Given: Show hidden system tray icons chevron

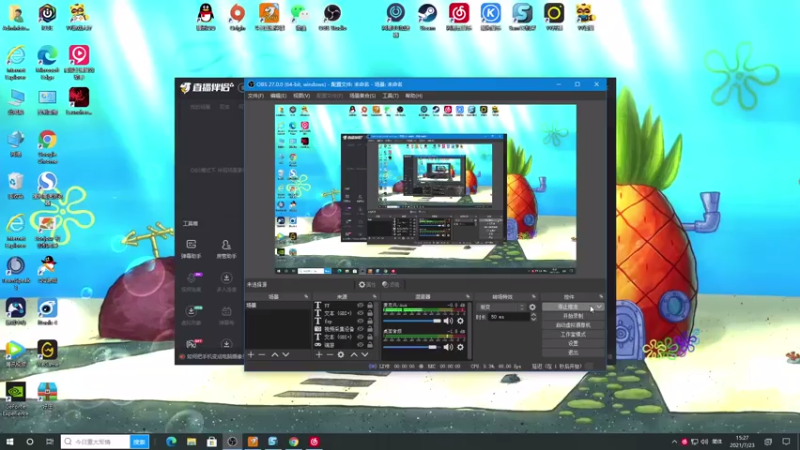Looking at the screenshot, I should tap(674, 442).
